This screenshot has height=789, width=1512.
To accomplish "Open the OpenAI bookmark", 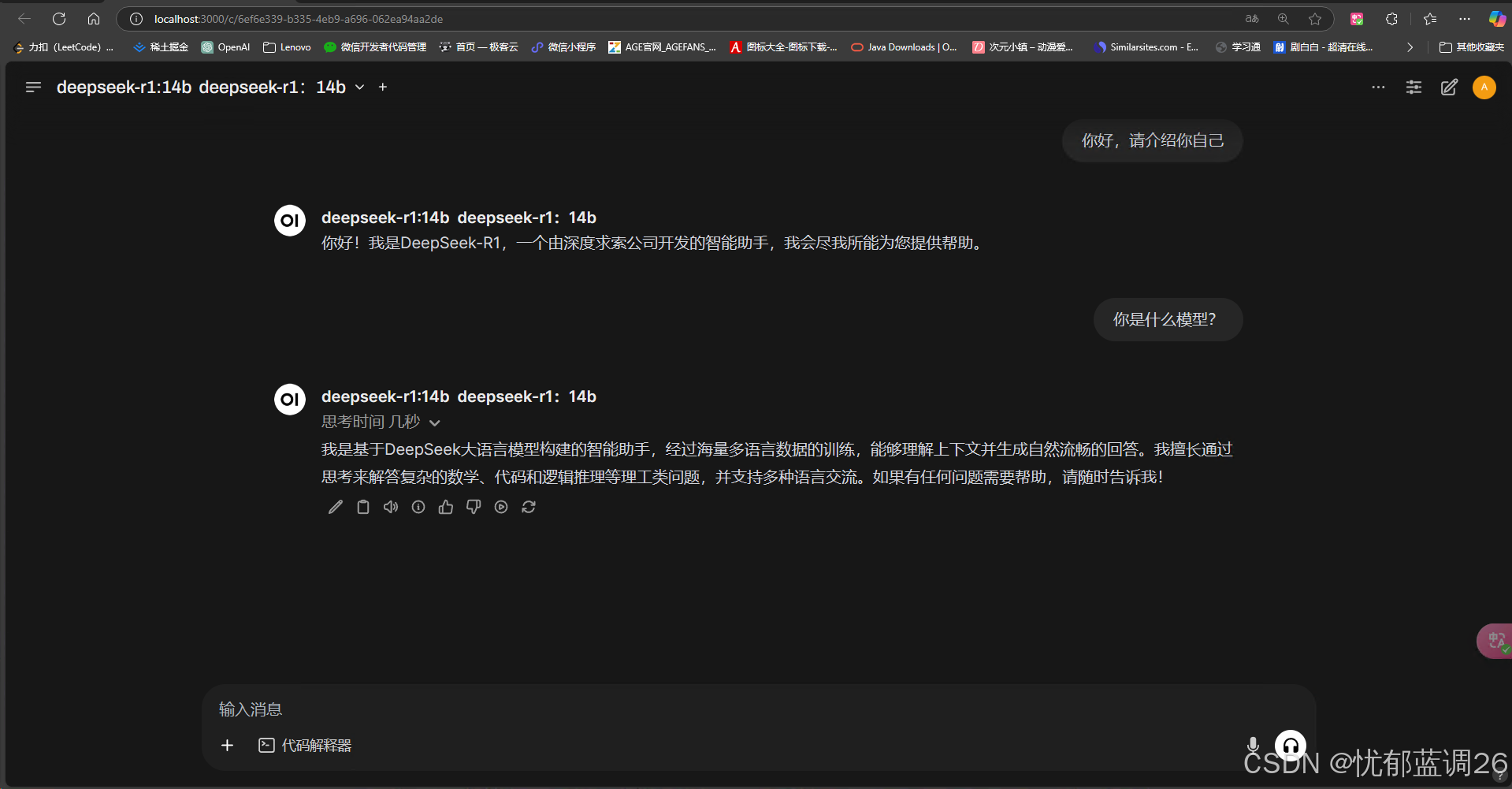I will pyautogui.click(x=225, y=47).
